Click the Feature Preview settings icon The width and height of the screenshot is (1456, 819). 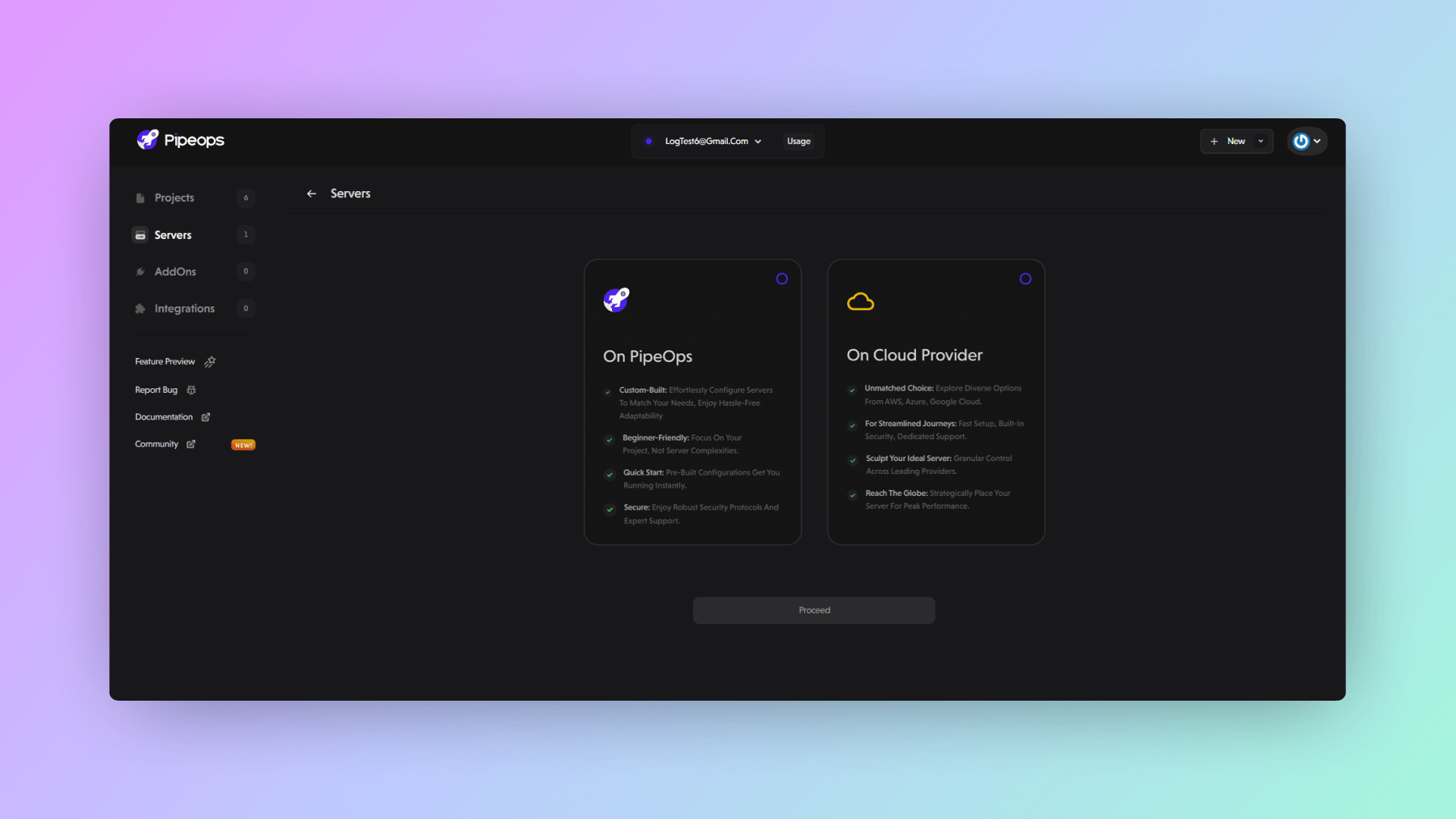coord(209,361)
